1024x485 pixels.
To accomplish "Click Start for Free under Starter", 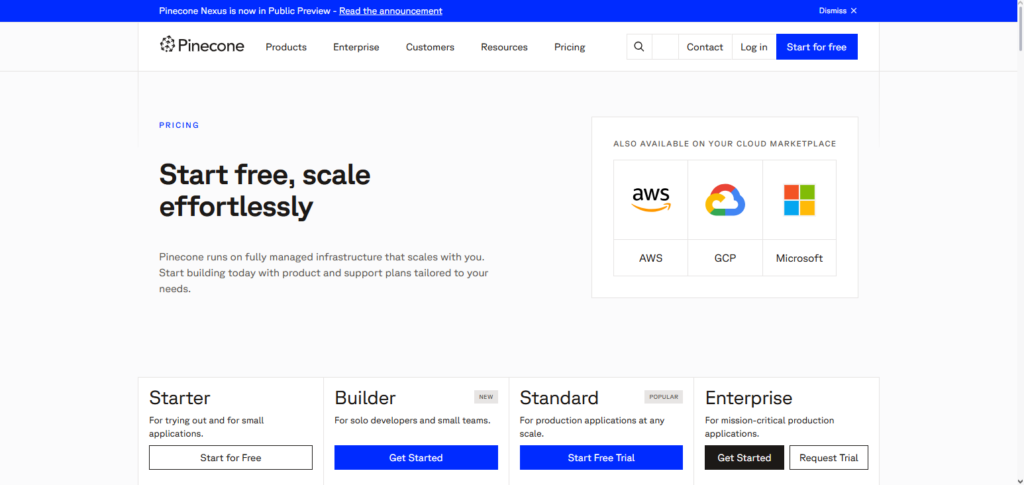I will [231, 458].
